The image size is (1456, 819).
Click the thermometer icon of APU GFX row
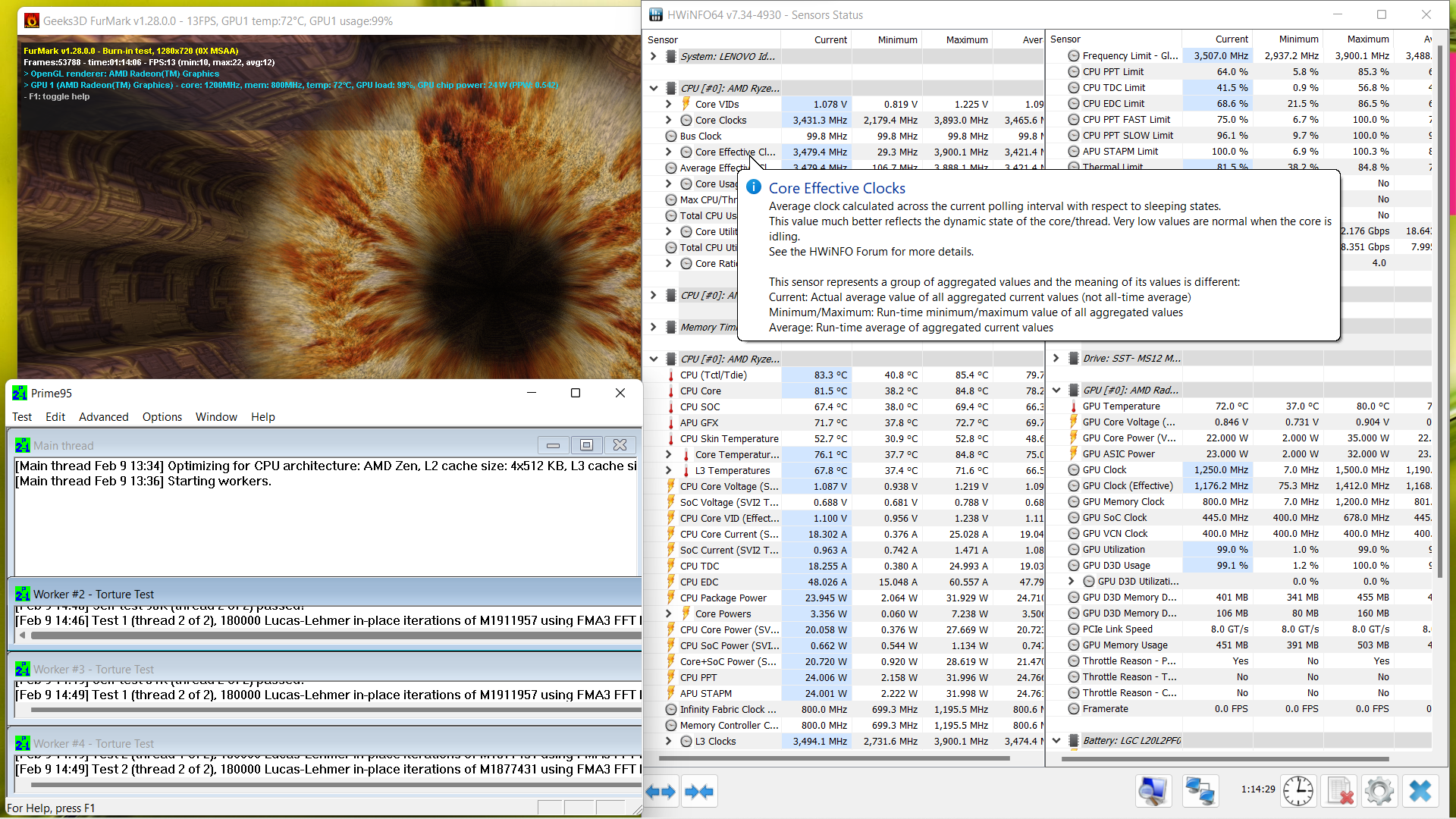coord(671,423)
